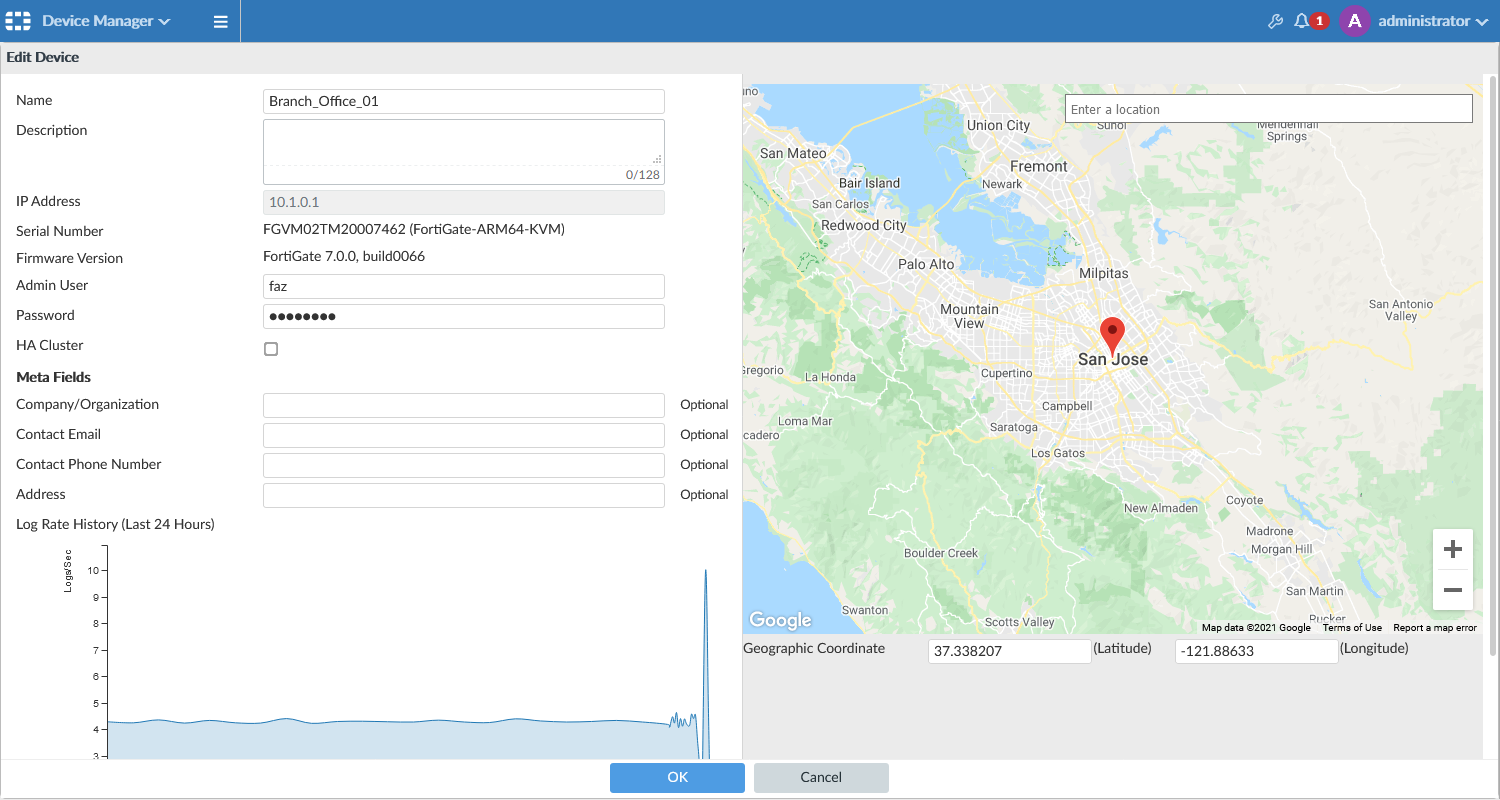Zoom out on the map with minus
The image size is (1500, 800).
coord(1453,590)
